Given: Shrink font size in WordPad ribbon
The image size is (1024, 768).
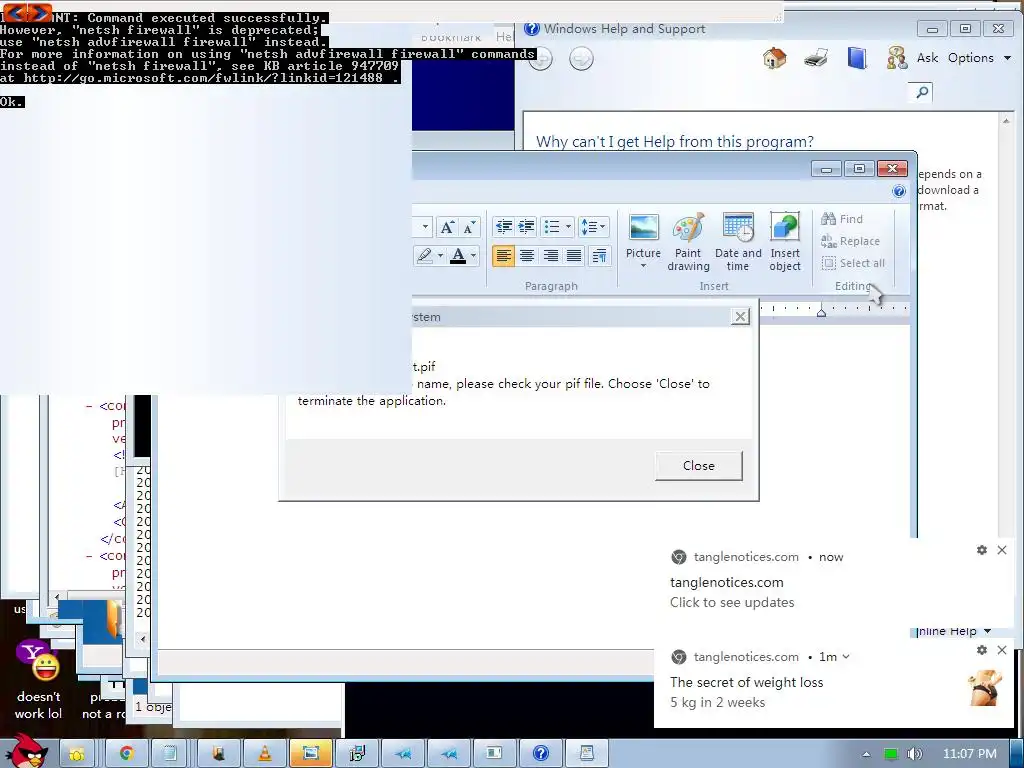Looking at the screenshot, I should pos(470,227).
